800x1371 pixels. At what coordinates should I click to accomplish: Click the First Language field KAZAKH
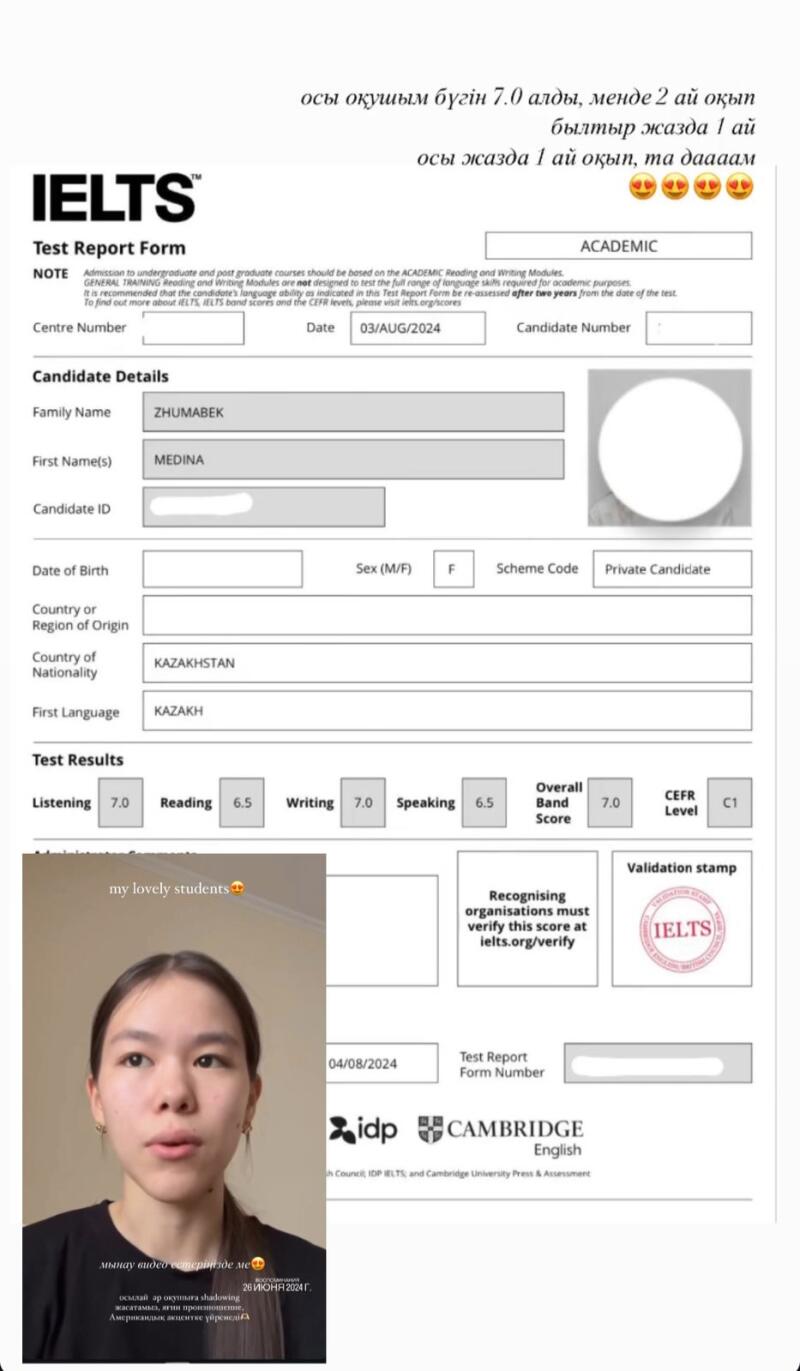447,710
